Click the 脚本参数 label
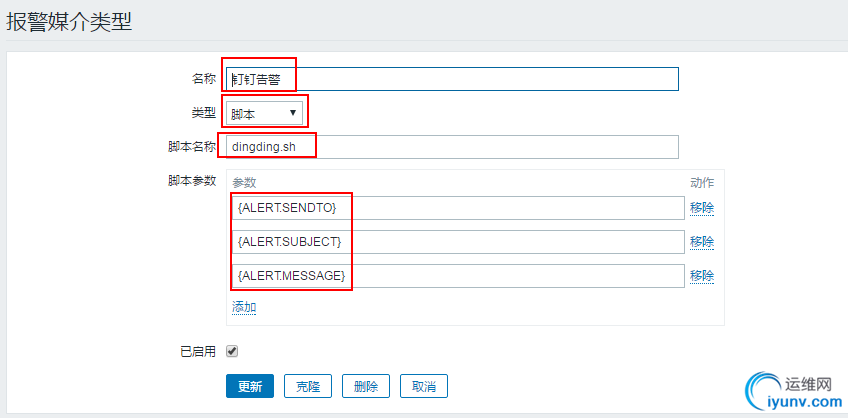848x418 pixels. [x=192, y=181]
